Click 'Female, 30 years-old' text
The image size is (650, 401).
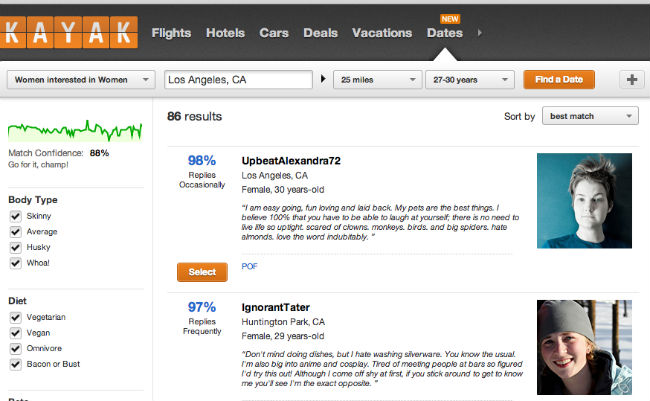(283, 190)
